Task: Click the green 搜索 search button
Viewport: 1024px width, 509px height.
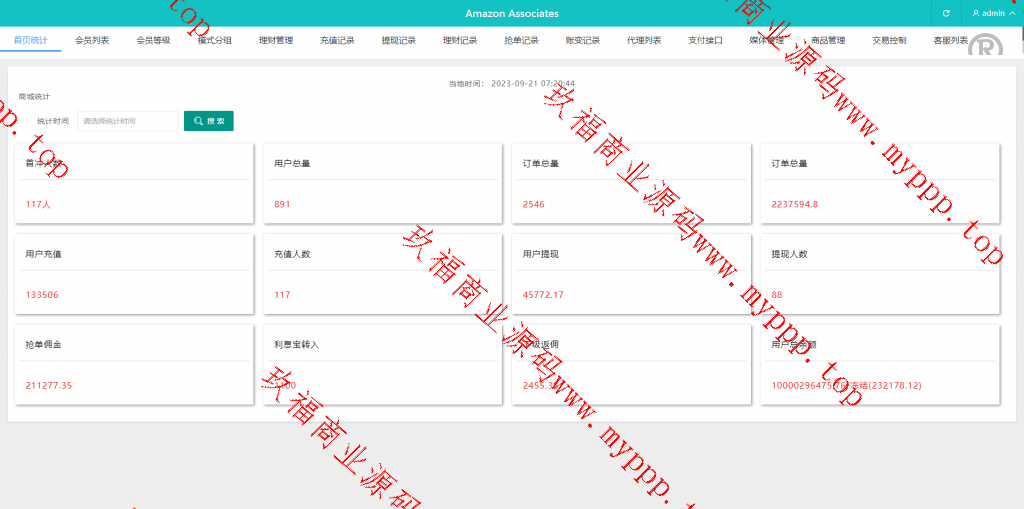Action: click(208, 121)
